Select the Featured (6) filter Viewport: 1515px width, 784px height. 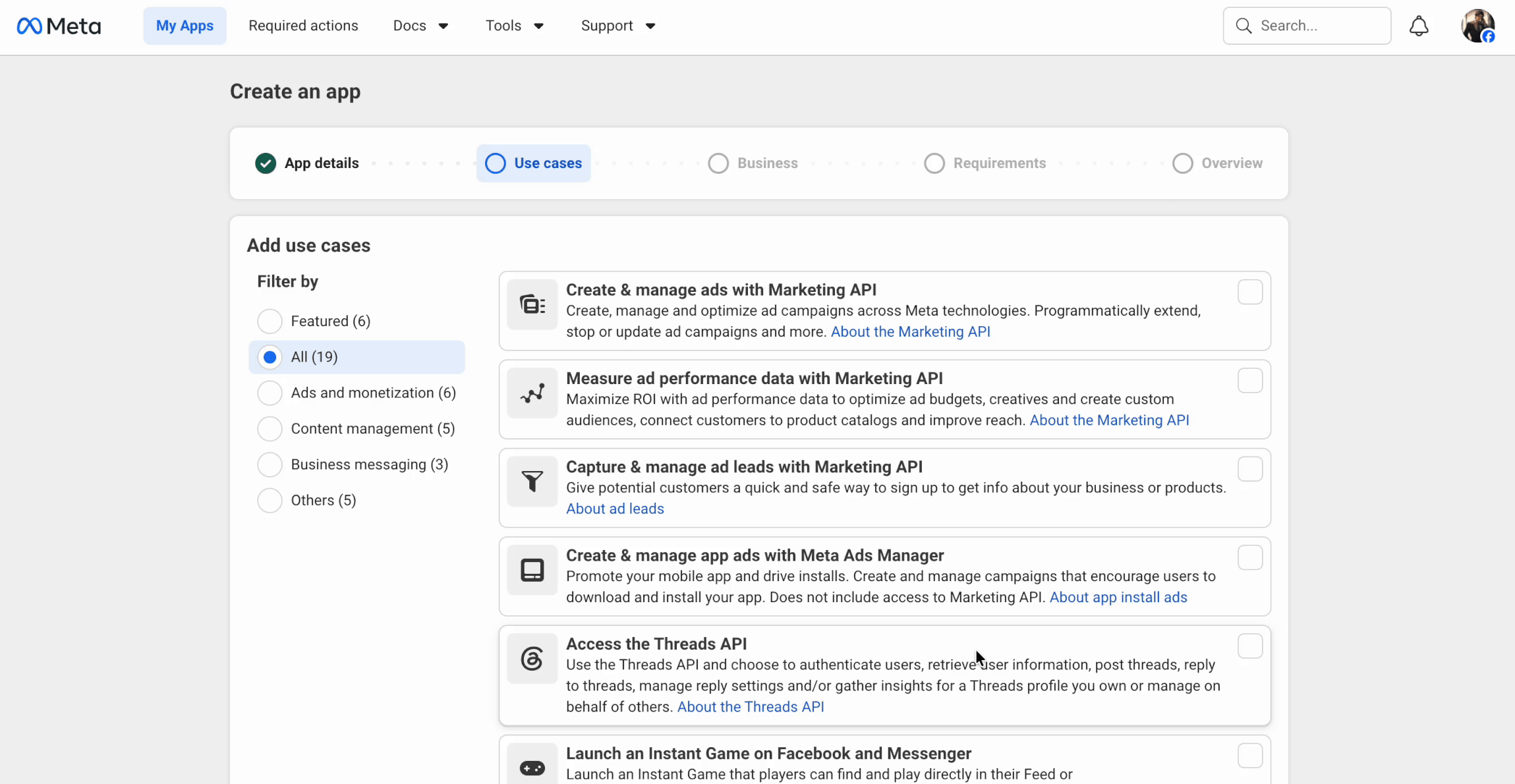270,322
